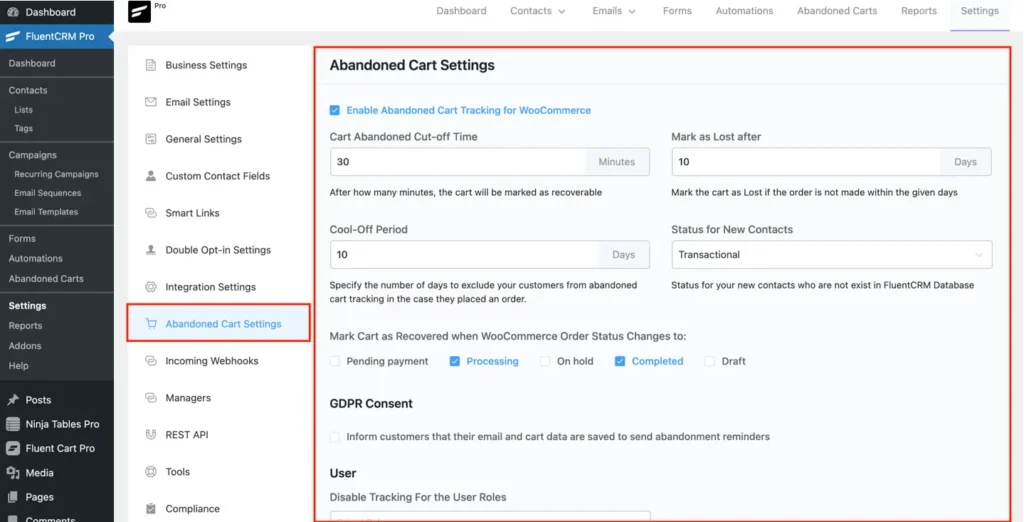Viewport: 1024px width, 522px height.
Task: Click the Integration Settings gear icon
Action: click(x=151, y=287)
